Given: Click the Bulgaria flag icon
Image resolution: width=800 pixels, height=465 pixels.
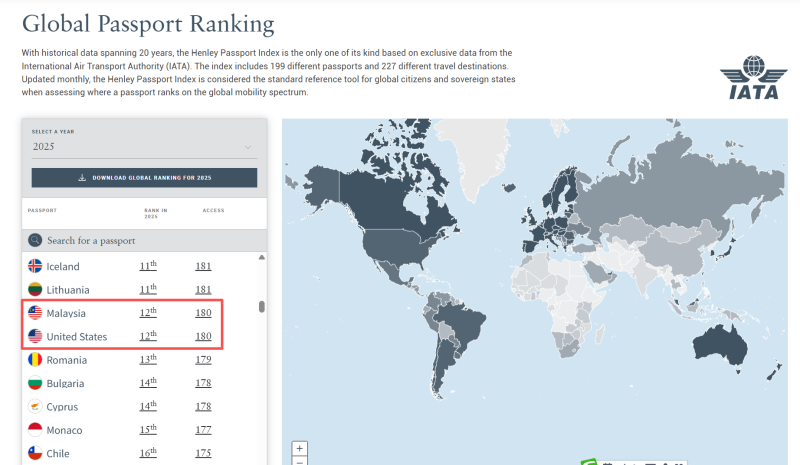Looking at the screenshot, I should tap(35, 383).
